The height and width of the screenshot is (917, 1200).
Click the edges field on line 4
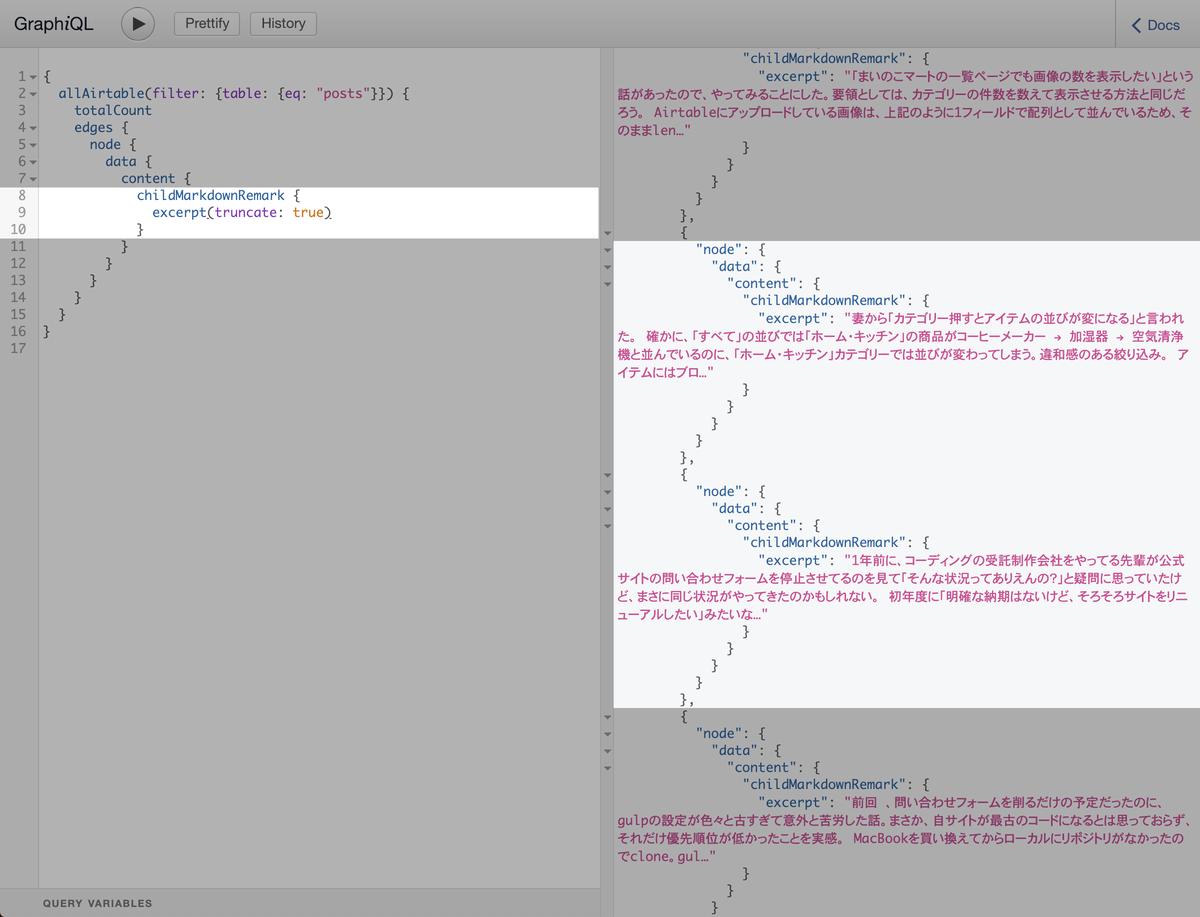pyautogui.click(x=94, y=128)
